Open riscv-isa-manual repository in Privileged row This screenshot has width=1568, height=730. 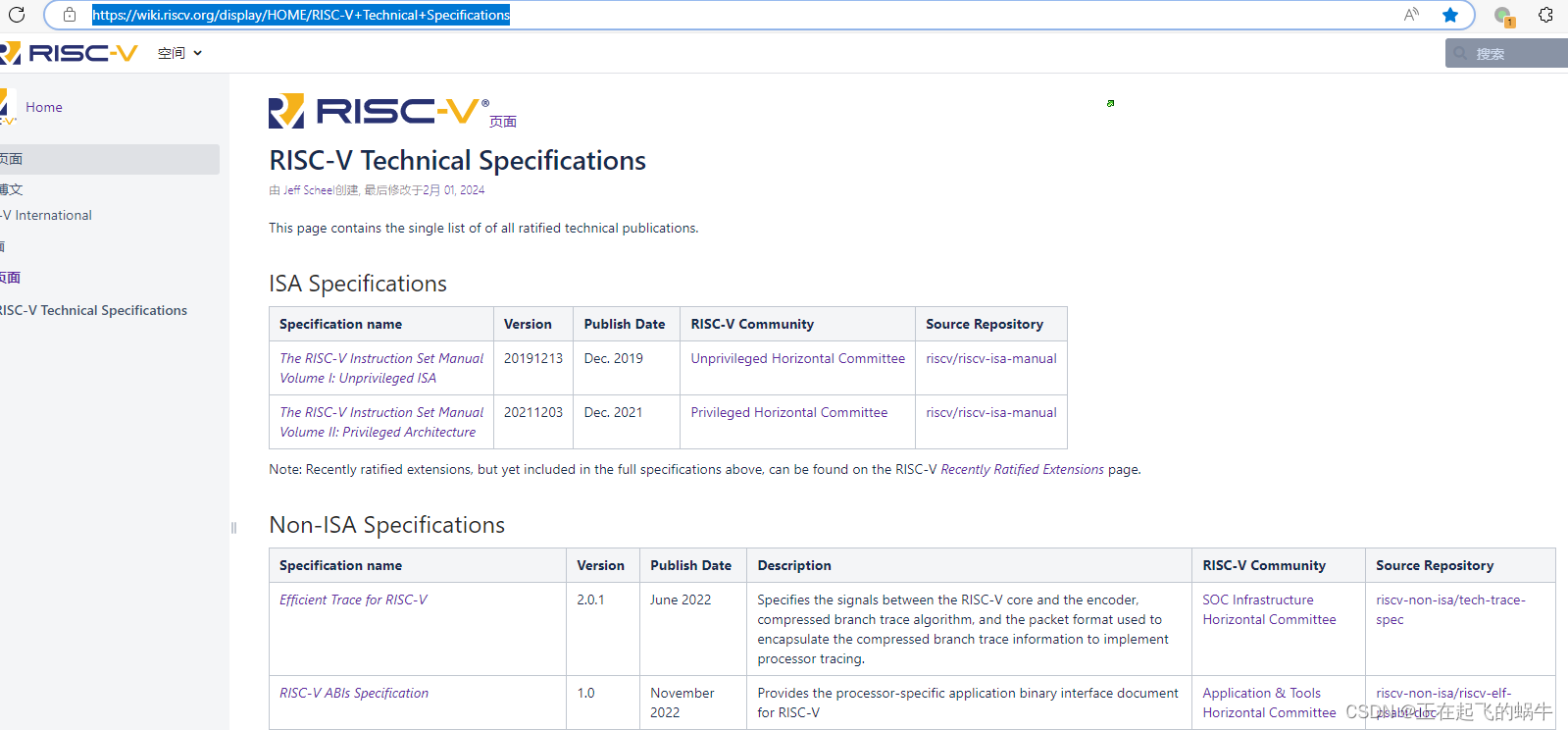991,412
